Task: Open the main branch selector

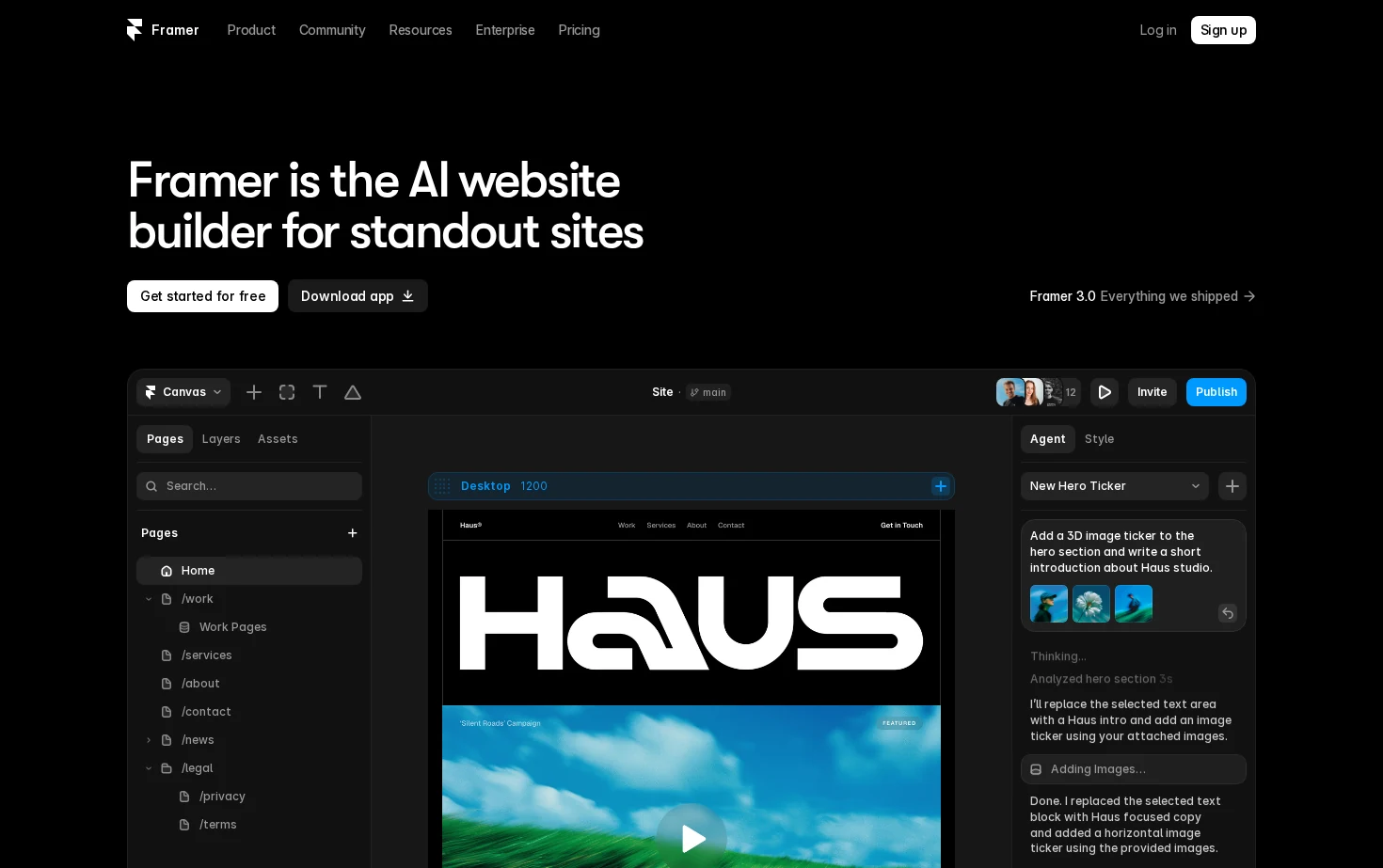Action: tap(708, 392)
